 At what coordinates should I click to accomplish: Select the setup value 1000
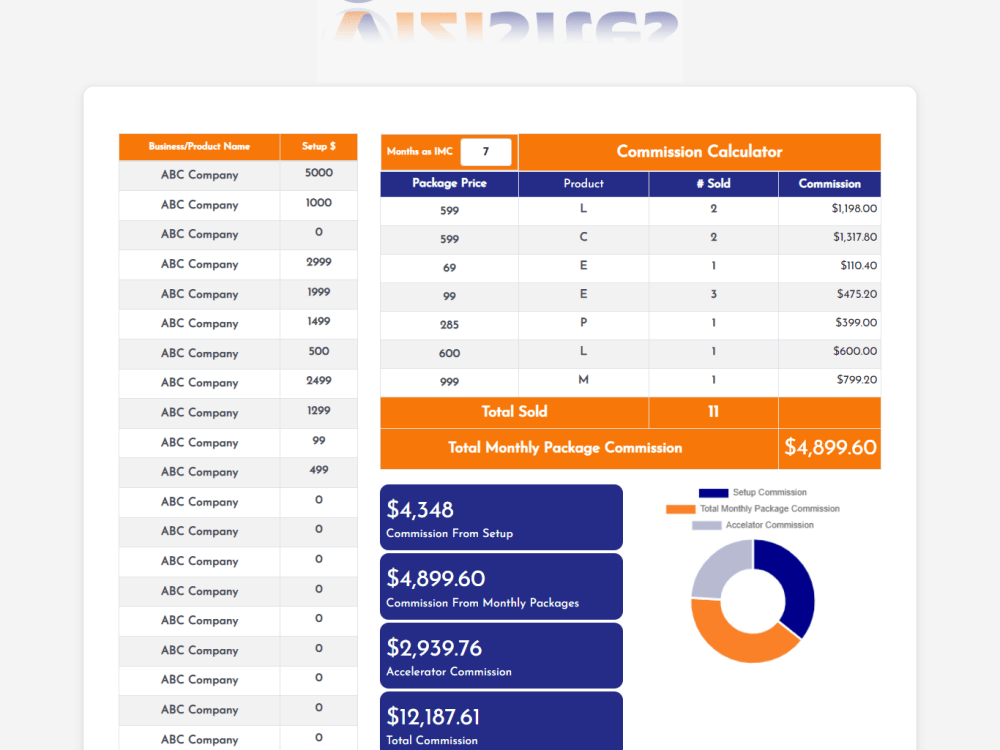(x=319, y=203)
